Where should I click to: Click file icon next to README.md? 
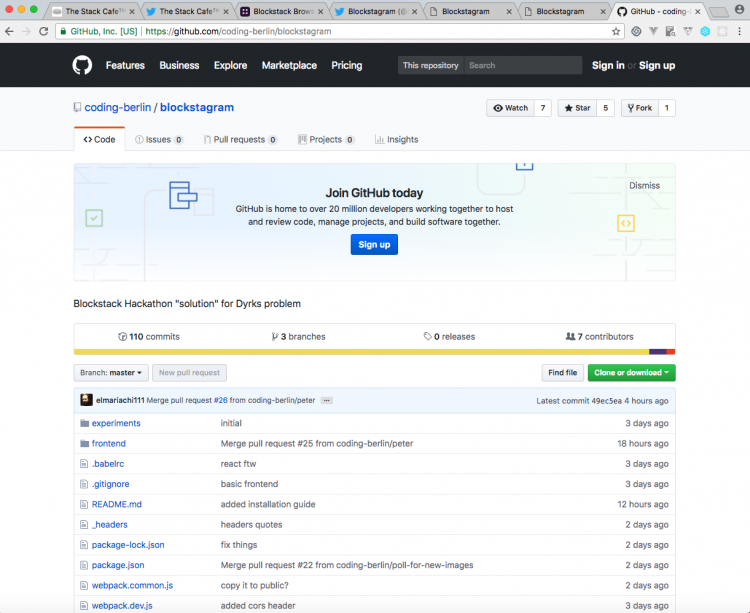(84, 504)
